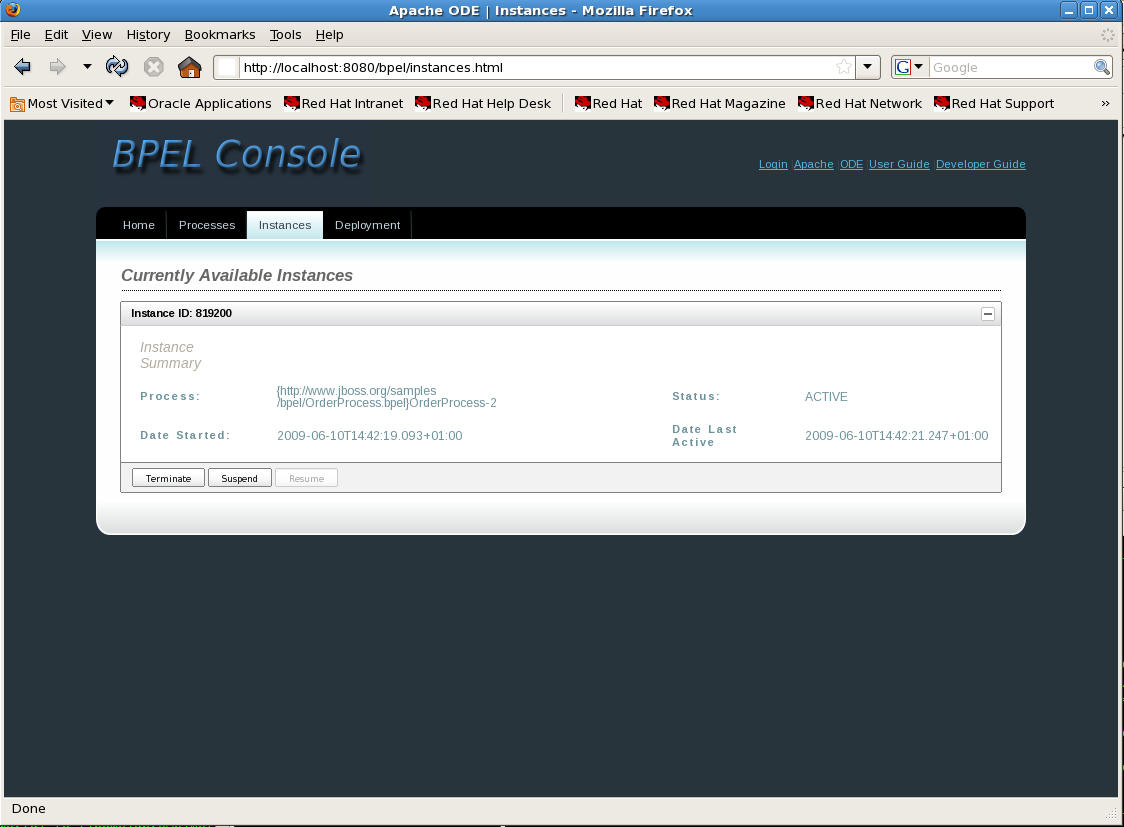Open the Edit menu
The image size is (1124, 827).
56,34
